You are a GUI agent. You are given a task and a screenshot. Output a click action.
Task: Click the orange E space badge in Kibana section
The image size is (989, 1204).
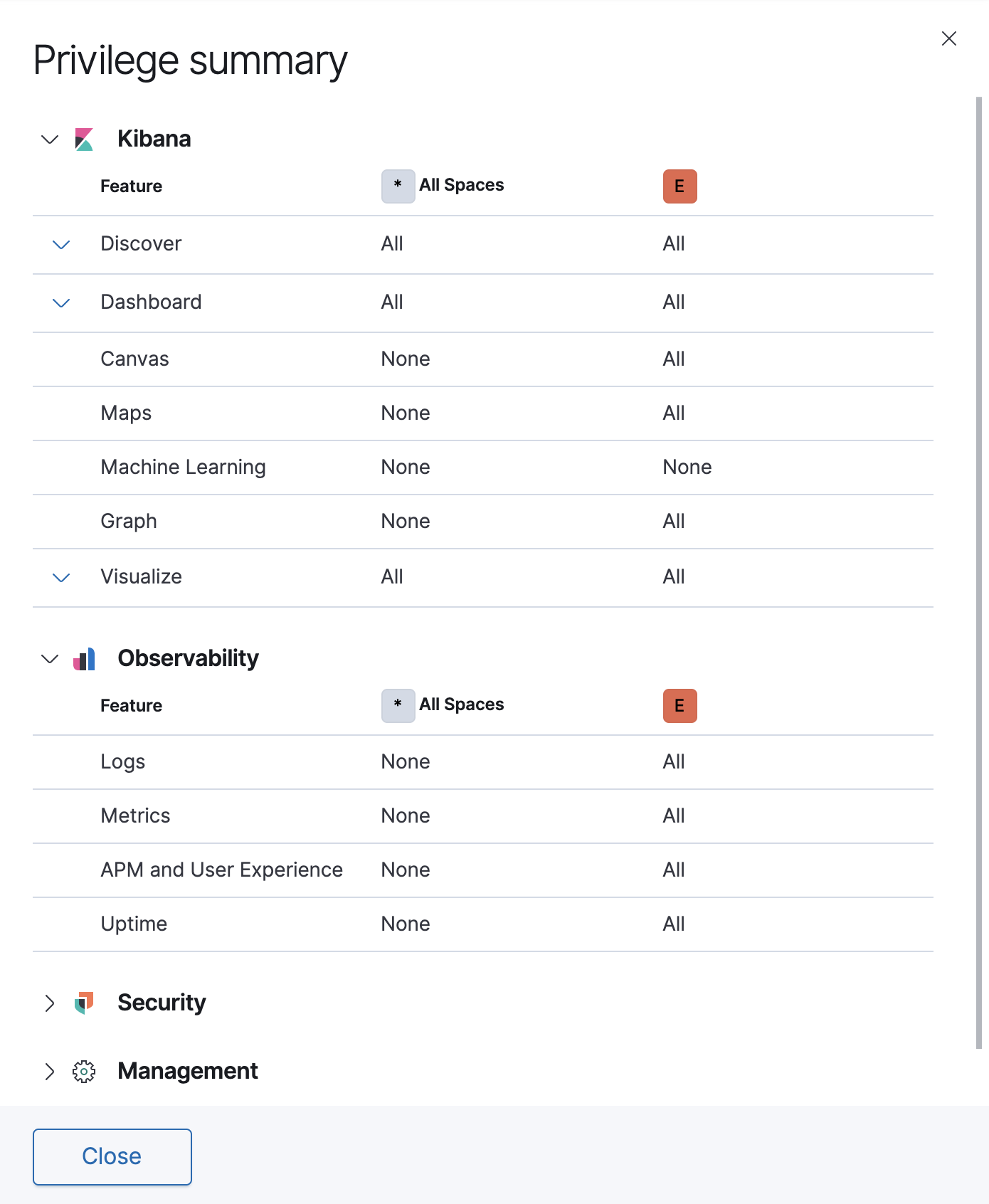click(679, 186)
